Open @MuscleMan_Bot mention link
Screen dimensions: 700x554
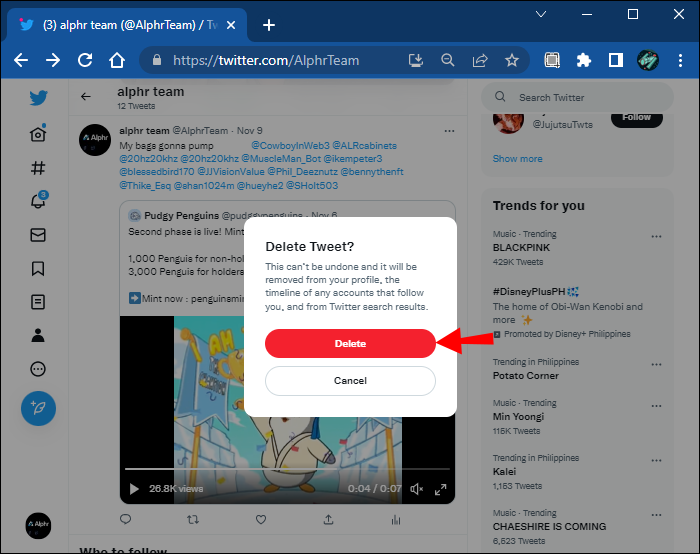pos(281,159)
